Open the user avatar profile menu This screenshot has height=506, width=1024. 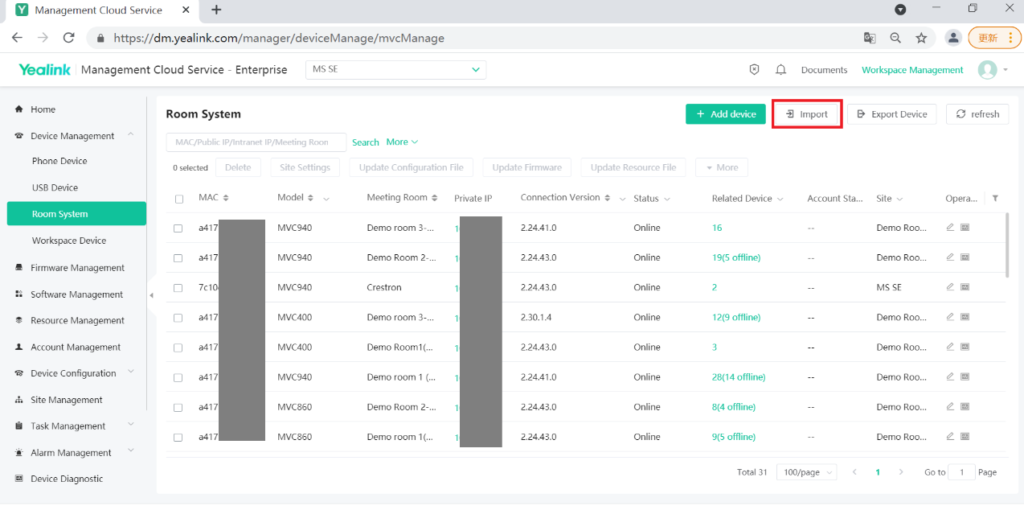[x=988, y=70]
